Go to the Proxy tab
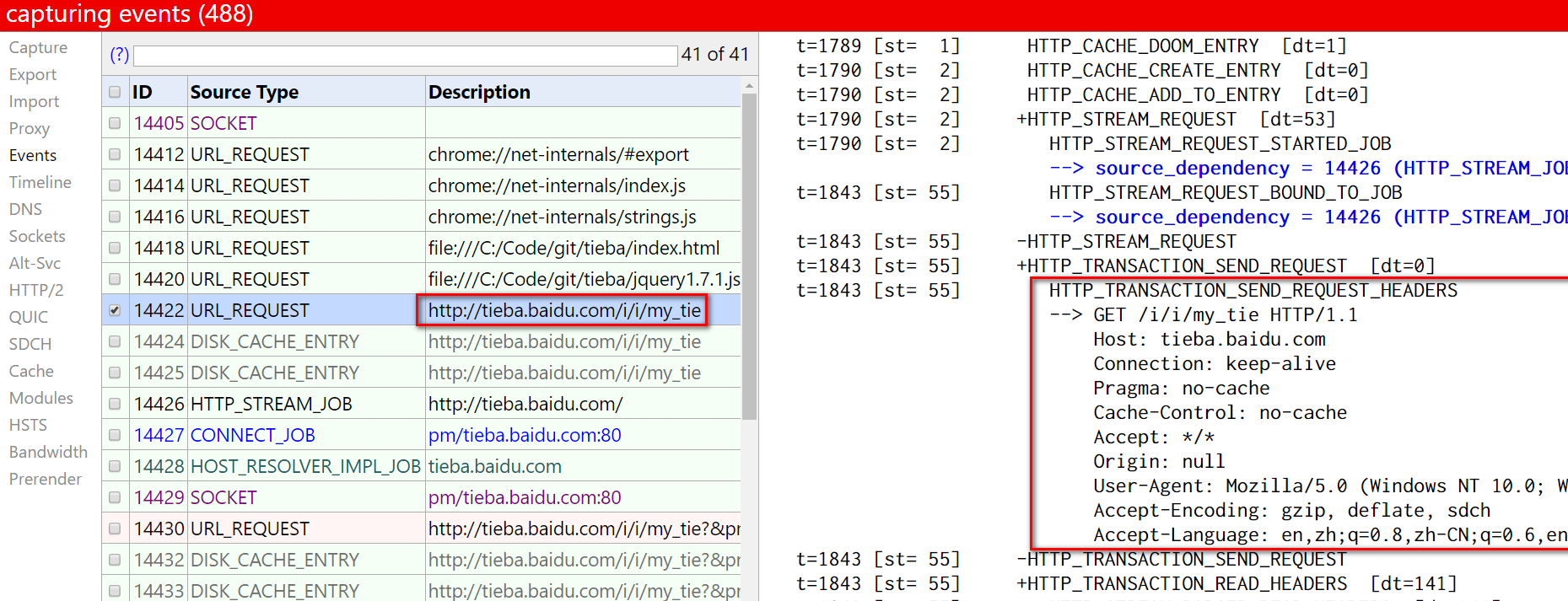Image resolution: width=1568 pixels, height=601 pixels. [x=30, y=129]
